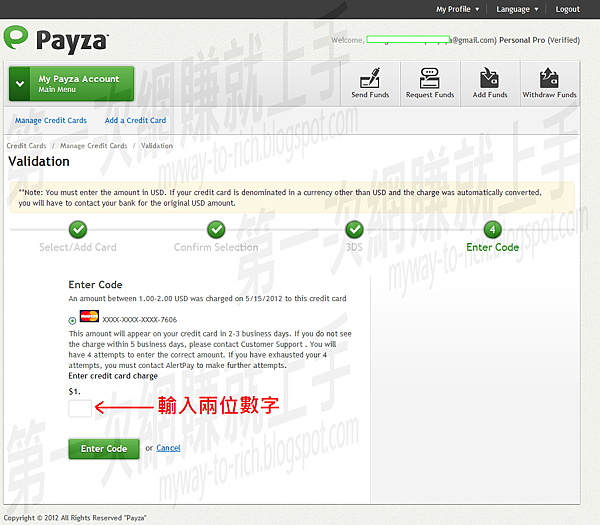Open Send Funds
The height and width of the screenshot is (525, 600).
(370, 83)
